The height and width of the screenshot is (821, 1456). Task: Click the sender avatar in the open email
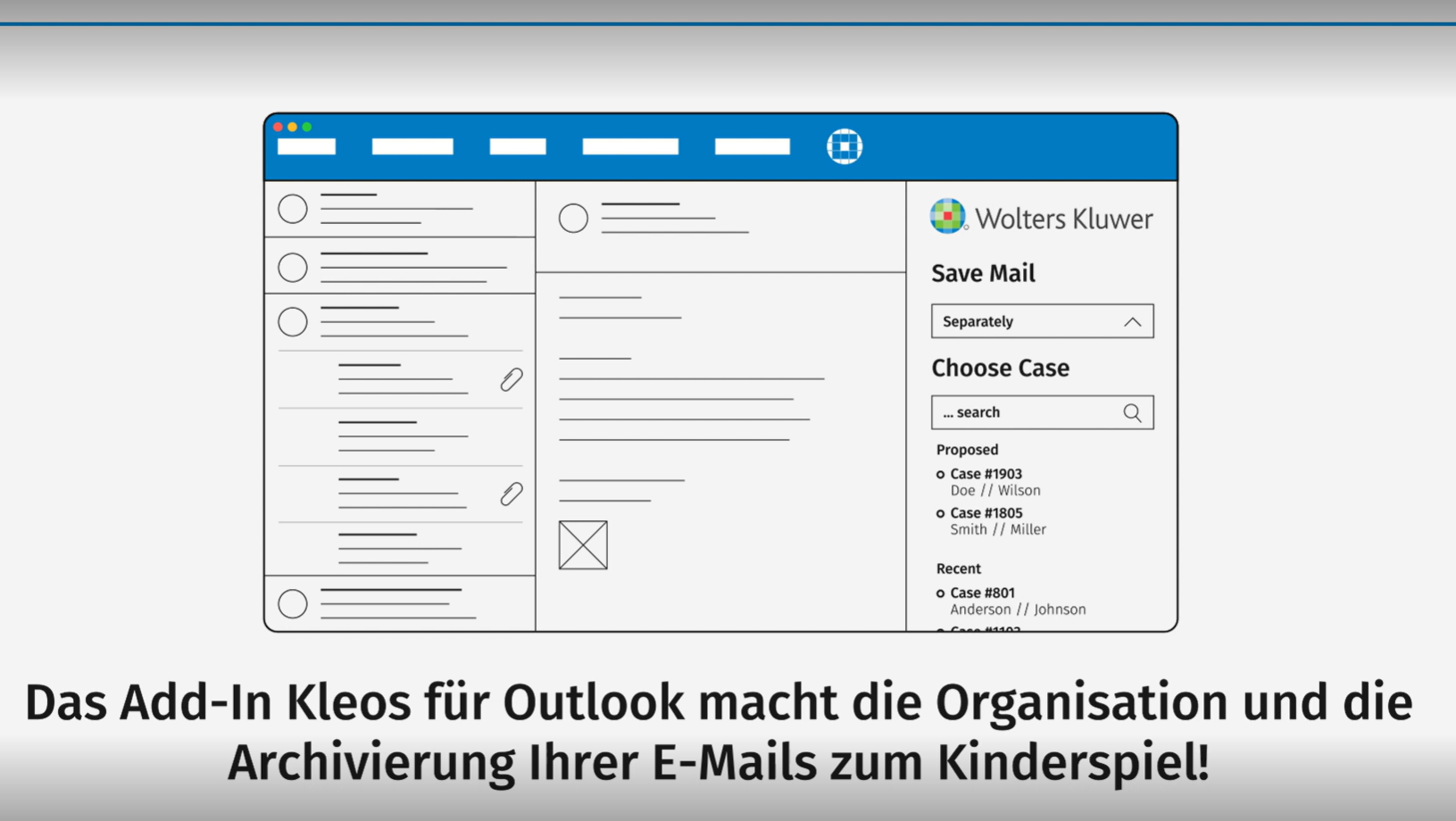pos(573,219)
